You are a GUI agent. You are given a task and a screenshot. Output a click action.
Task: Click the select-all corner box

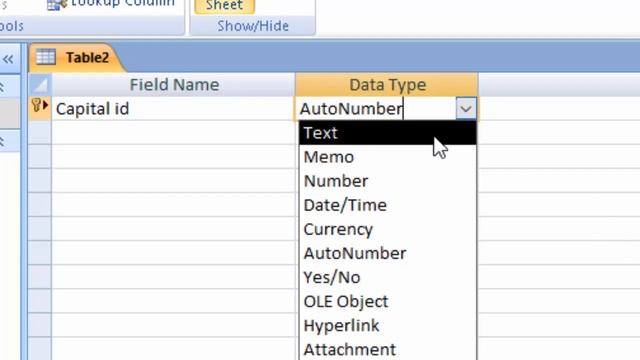(x=40, y=85)
